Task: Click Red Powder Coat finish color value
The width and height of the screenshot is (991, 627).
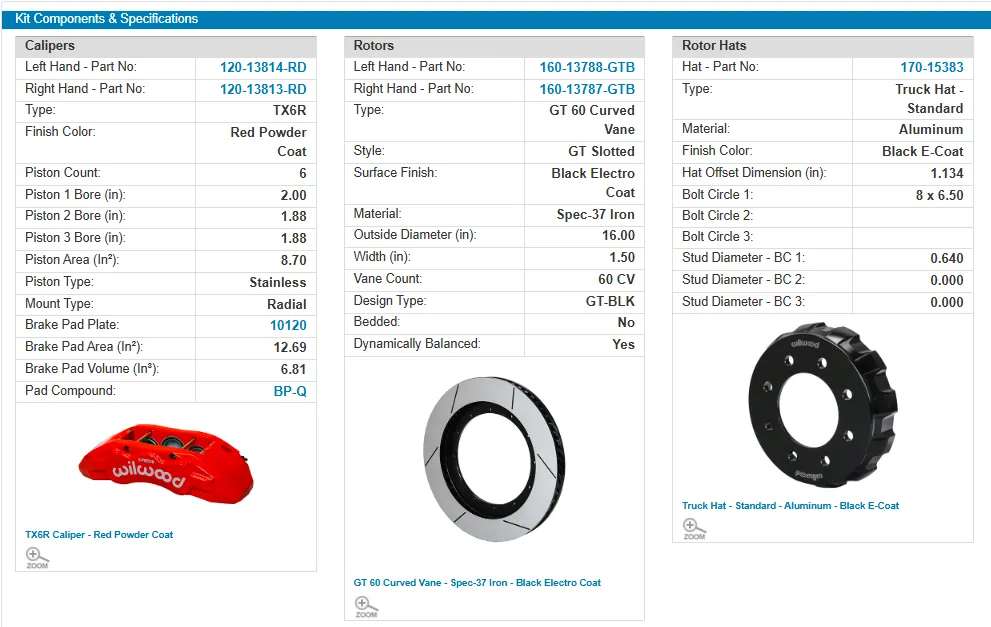Action: [269, 142]
